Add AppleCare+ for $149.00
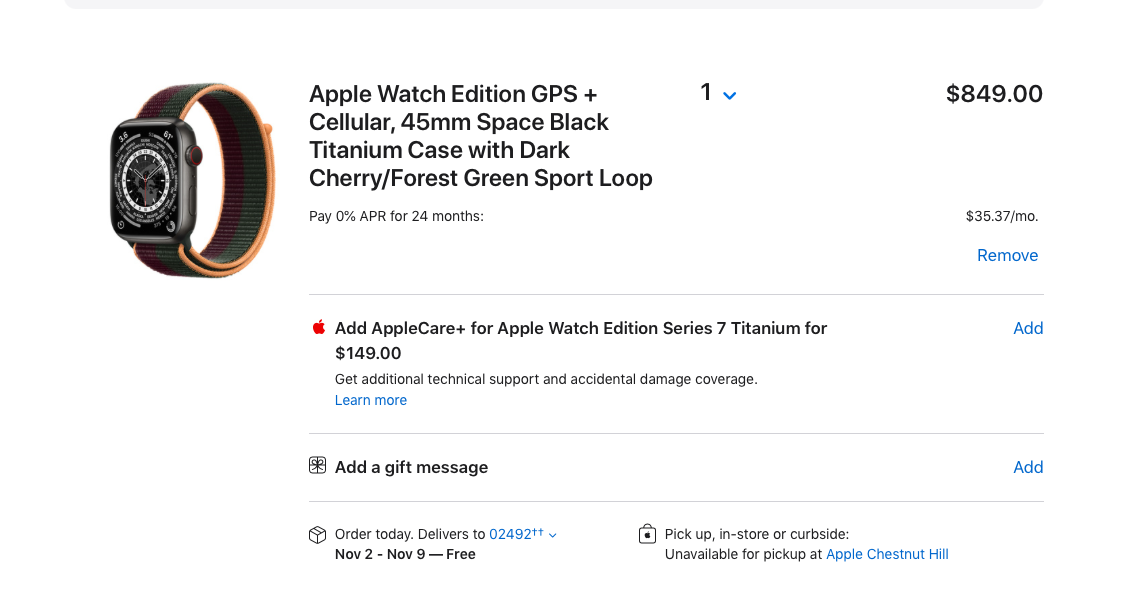 point(1028,328)
